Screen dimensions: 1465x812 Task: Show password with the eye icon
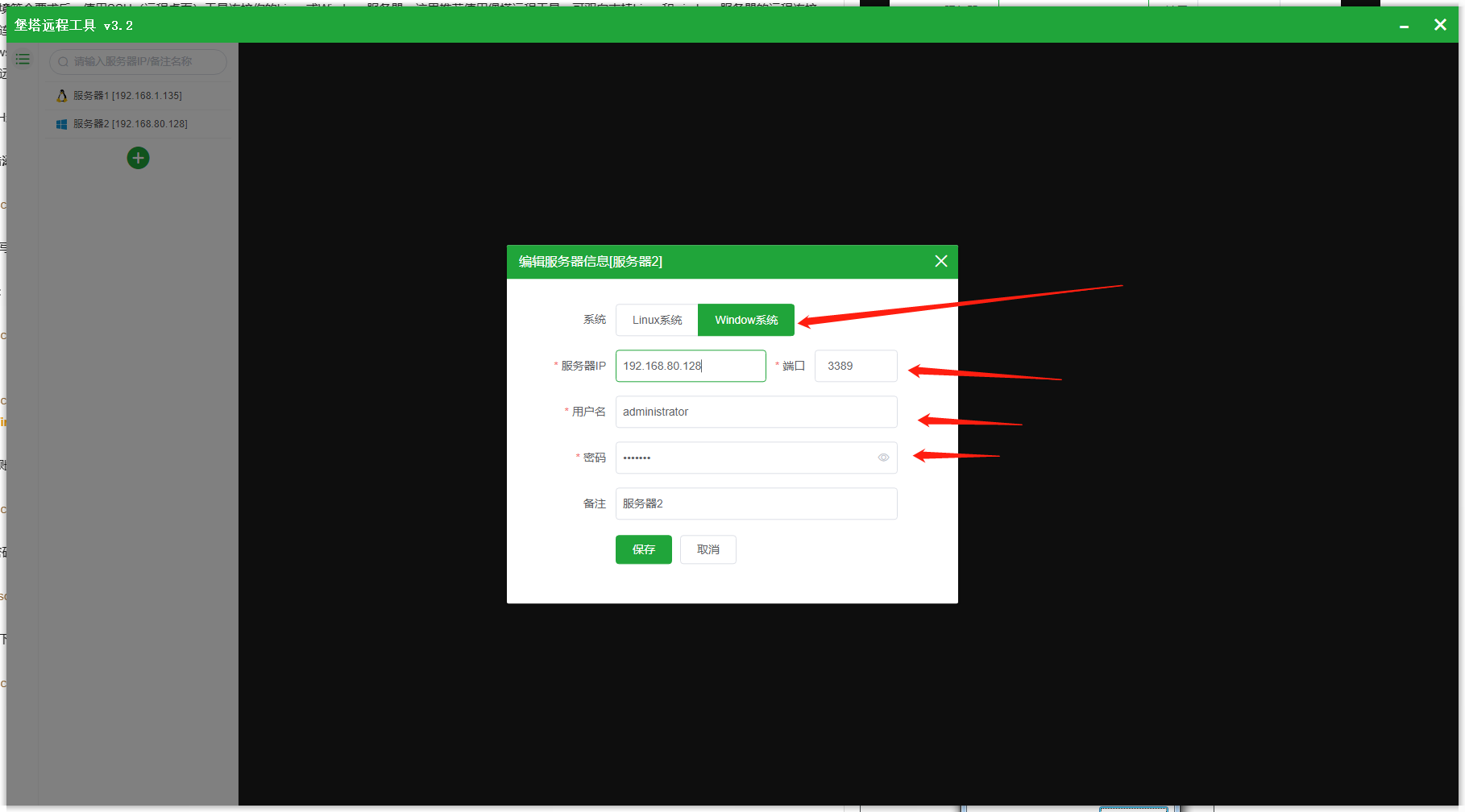point(883,458)
